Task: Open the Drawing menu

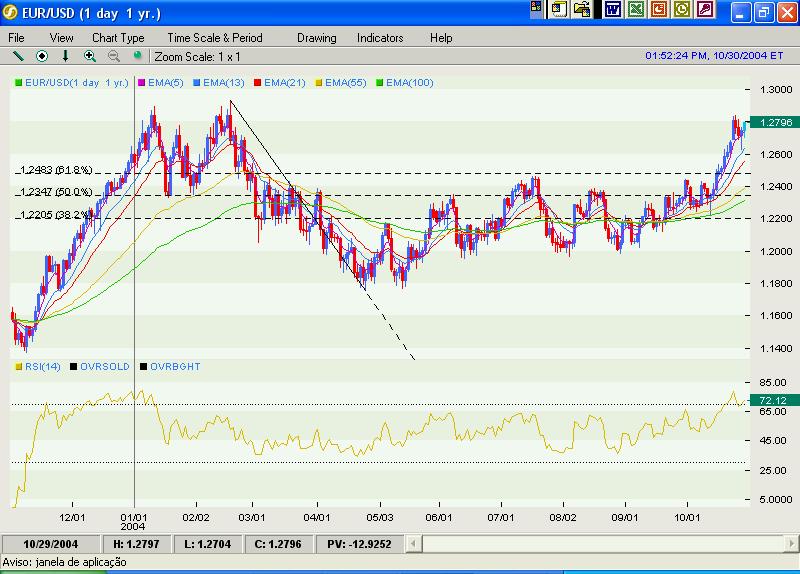Action: pos(316,37)
